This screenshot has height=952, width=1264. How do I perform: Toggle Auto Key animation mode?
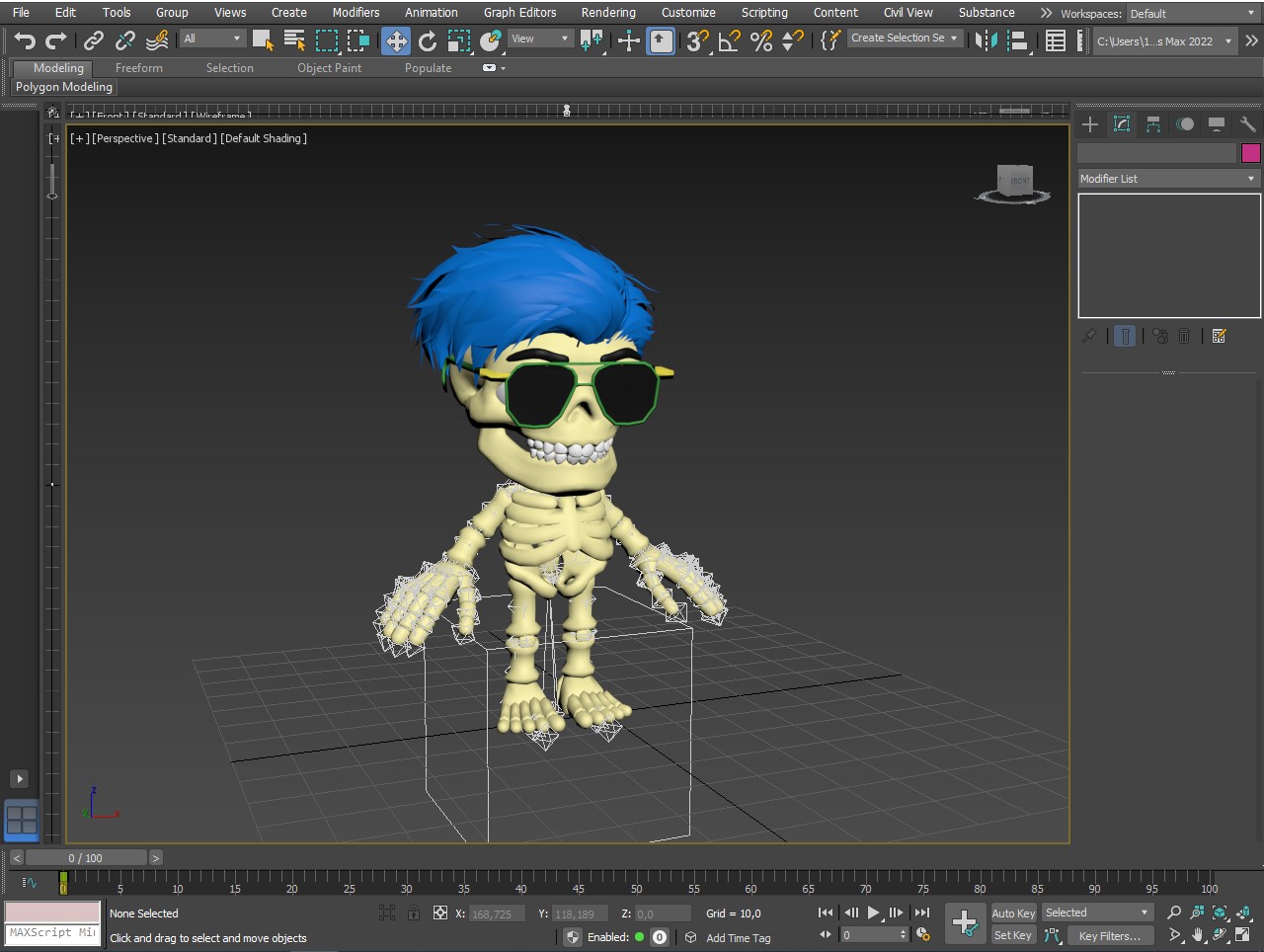click(x=1013, y=913)
